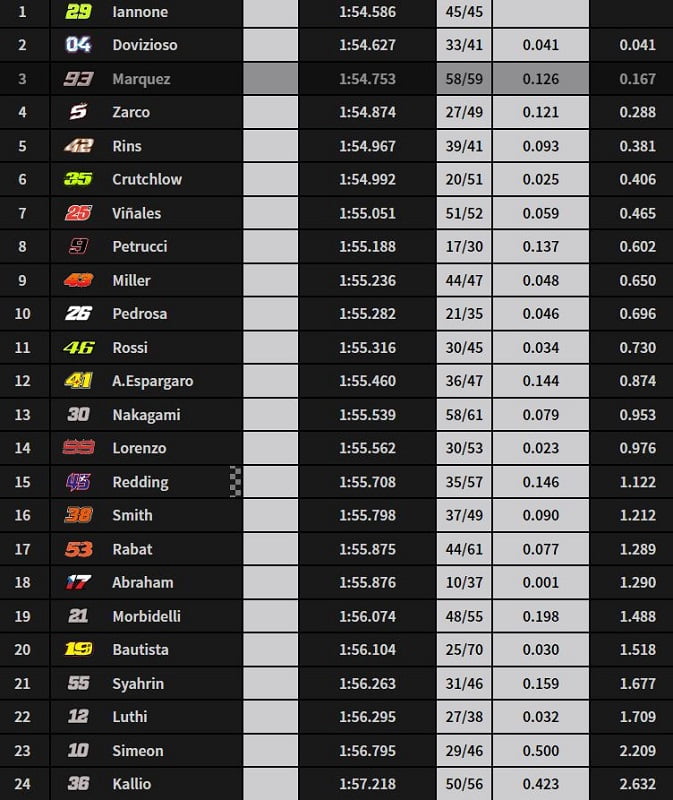Select the highlighted 0.126 gap cell for Marquez
The height and width of the screenshot is (800, 673).
click(x=540, y=79)
